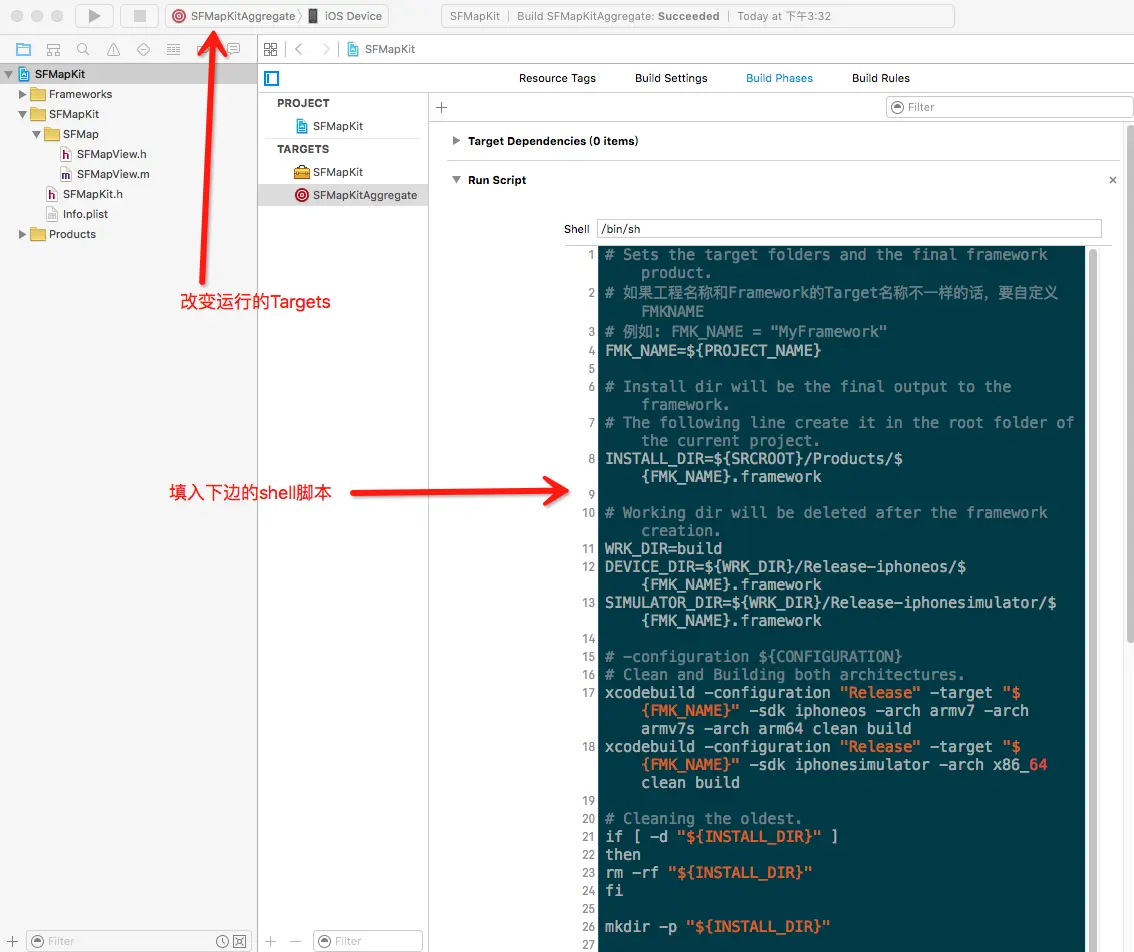The width and height of the screenshot is (1134, 952).
Task: Click the build phases Filter field
Action: (1009, 107)
